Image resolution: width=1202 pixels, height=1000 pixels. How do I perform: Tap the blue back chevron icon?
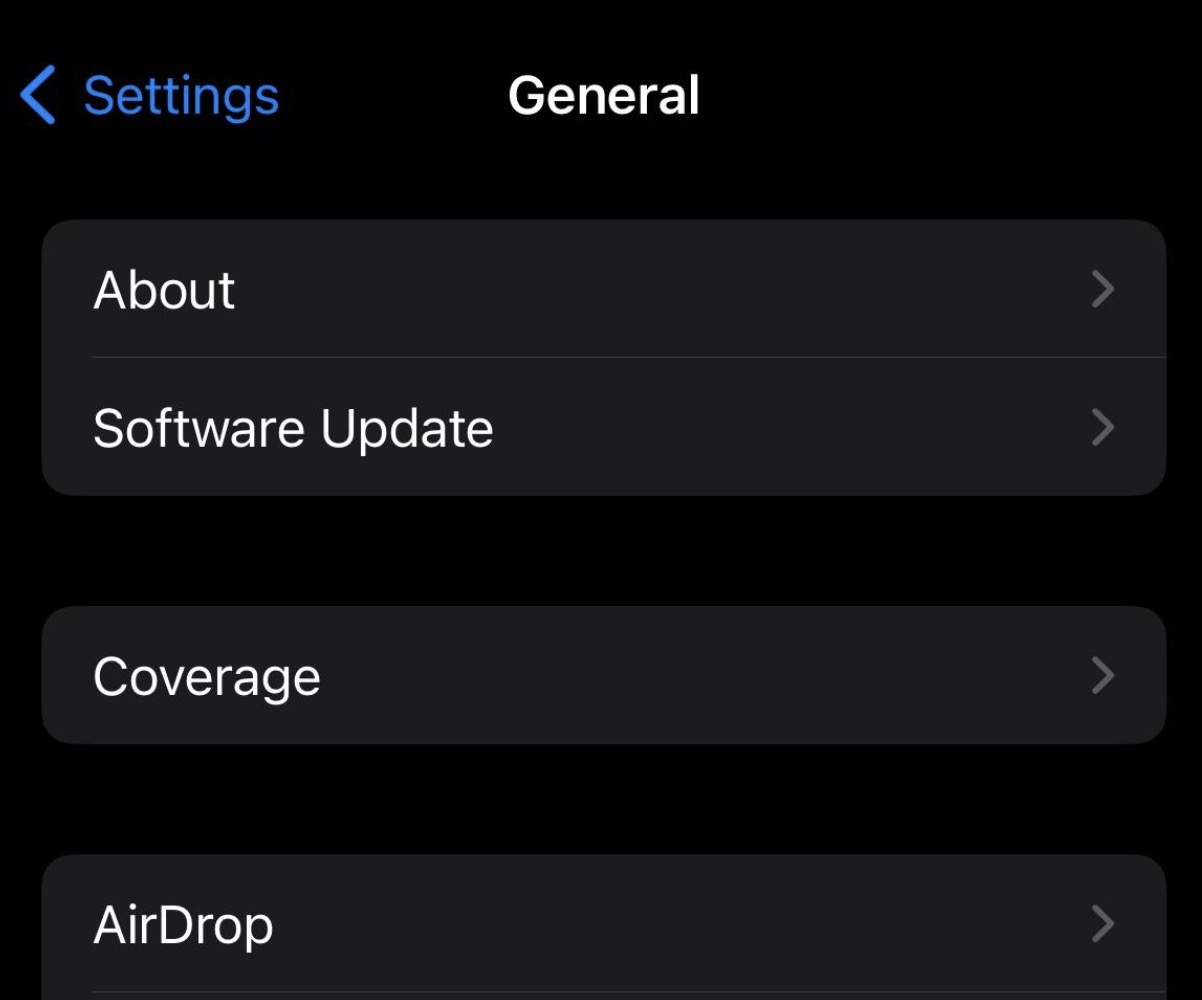(38, 96)
